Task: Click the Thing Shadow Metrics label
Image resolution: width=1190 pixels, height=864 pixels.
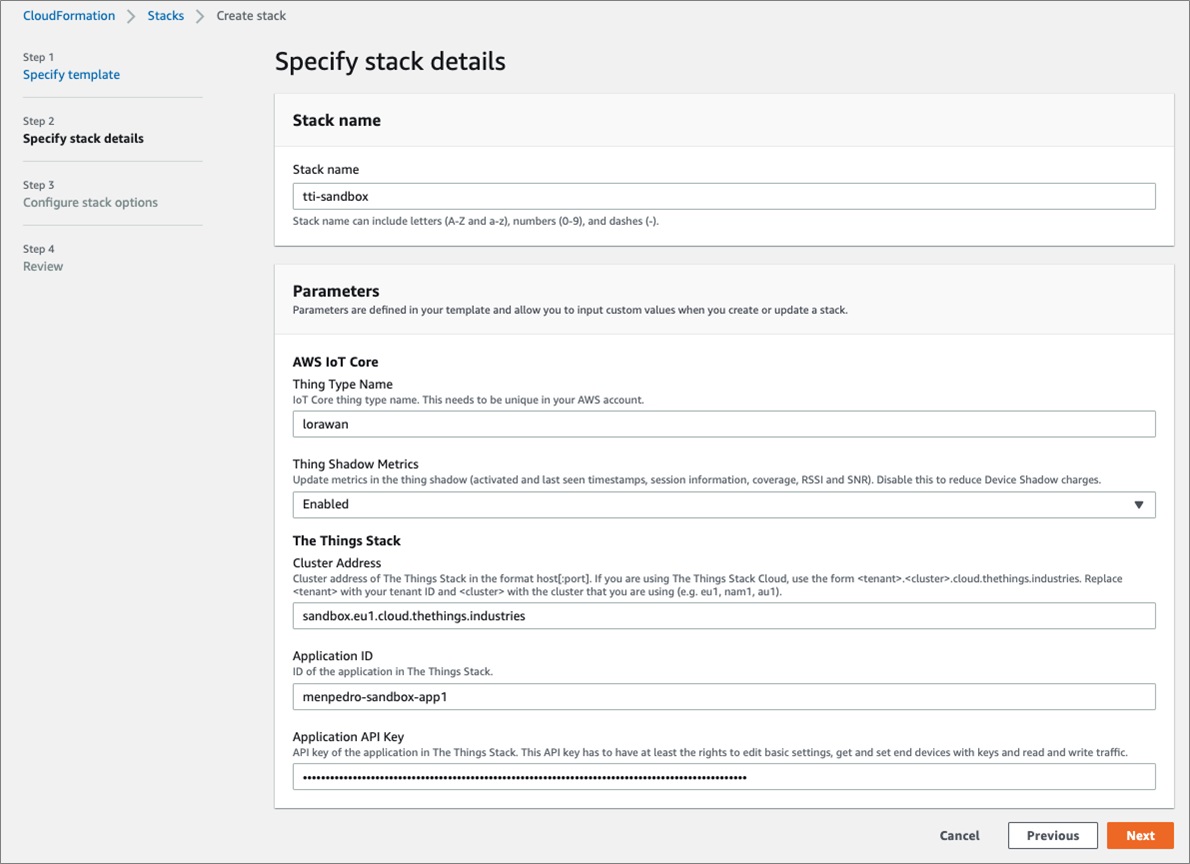Action: coord(355,464)
